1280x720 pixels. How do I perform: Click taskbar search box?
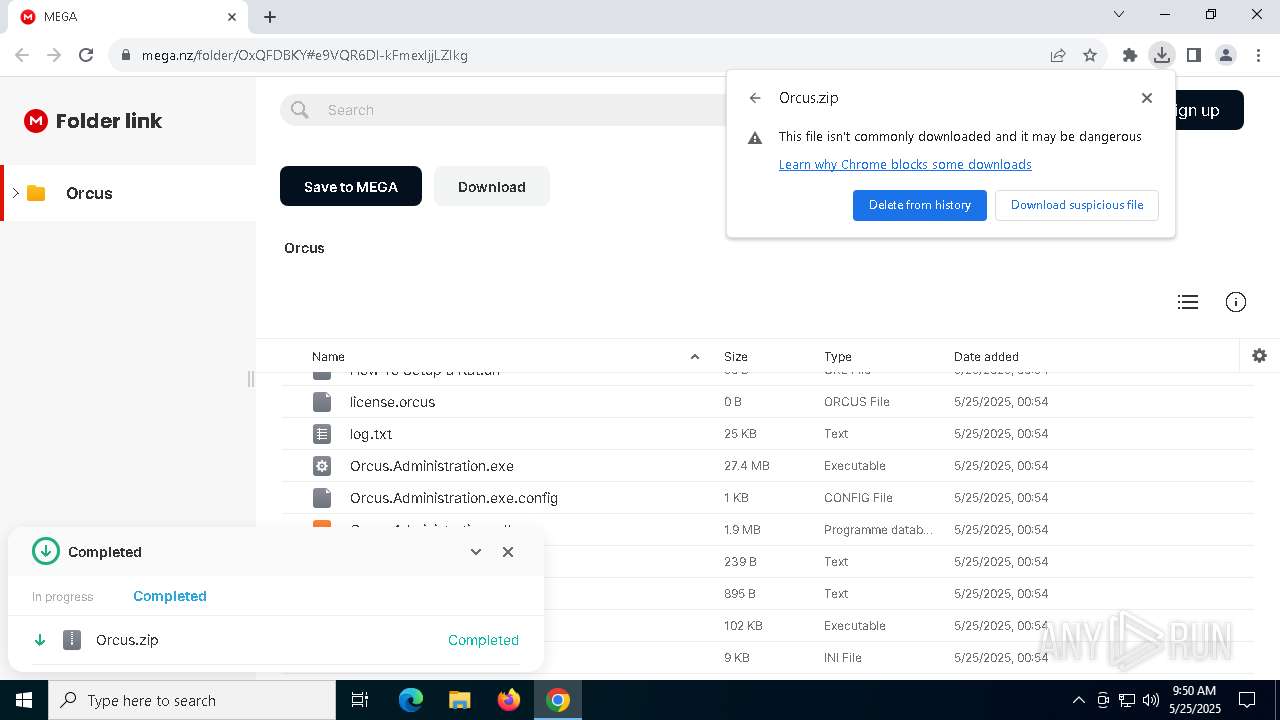pos(192,700)
